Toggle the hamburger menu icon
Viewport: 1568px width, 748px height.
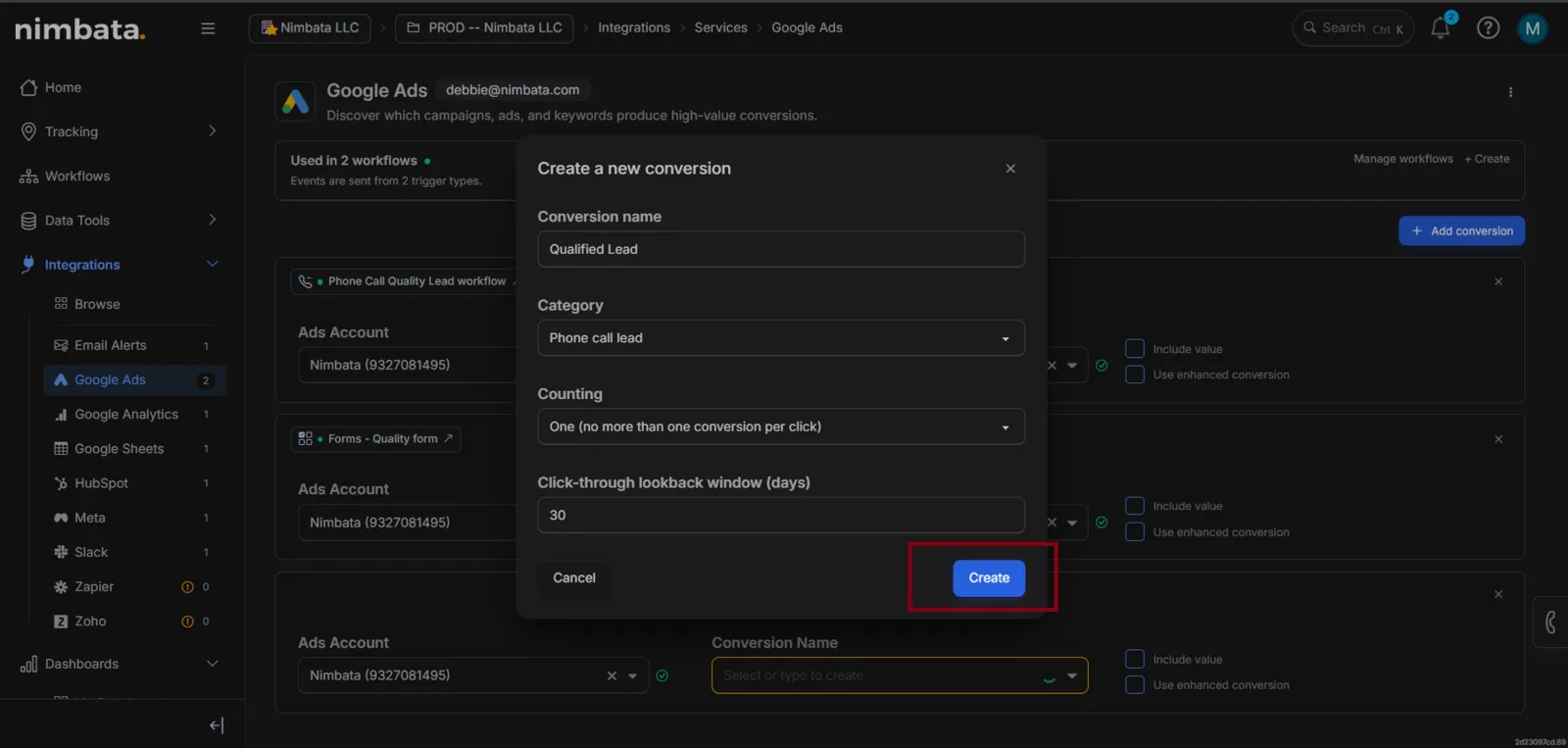point(208,28)
